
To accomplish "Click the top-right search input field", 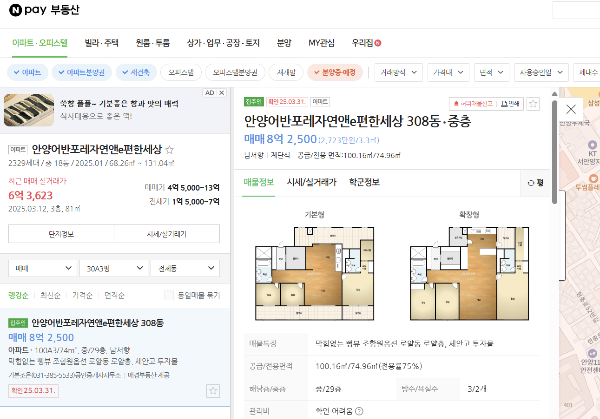I will pos(576,10).
